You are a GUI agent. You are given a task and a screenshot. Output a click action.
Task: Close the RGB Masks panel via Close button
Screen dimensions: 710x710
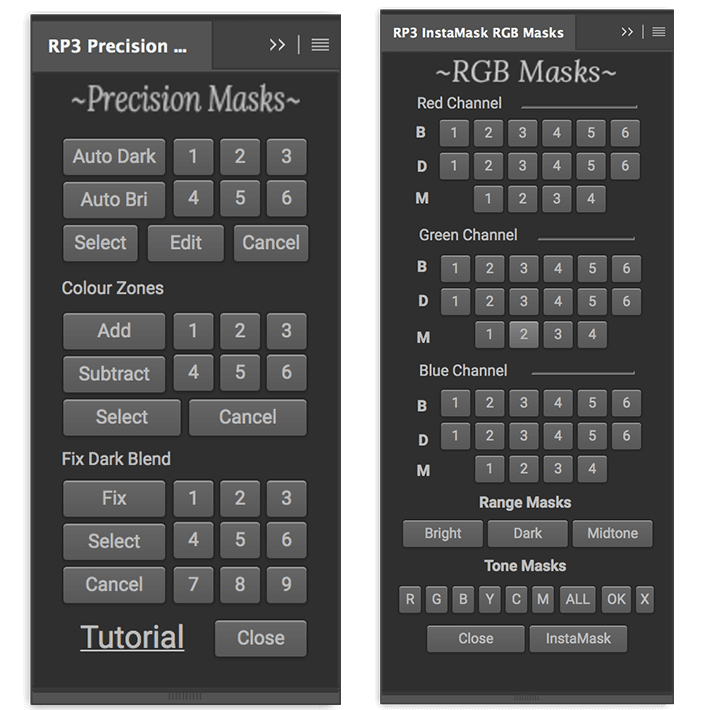(475, 639)
